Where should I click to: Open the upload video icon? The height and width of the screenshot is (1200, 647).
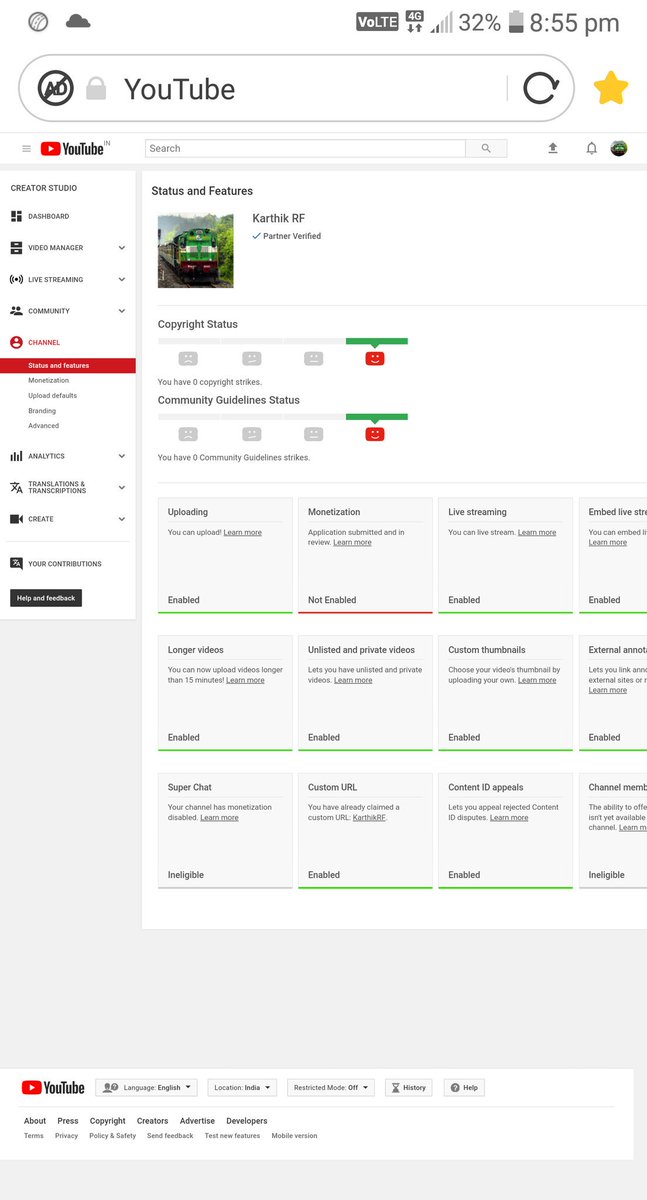(x=552, y=148)
